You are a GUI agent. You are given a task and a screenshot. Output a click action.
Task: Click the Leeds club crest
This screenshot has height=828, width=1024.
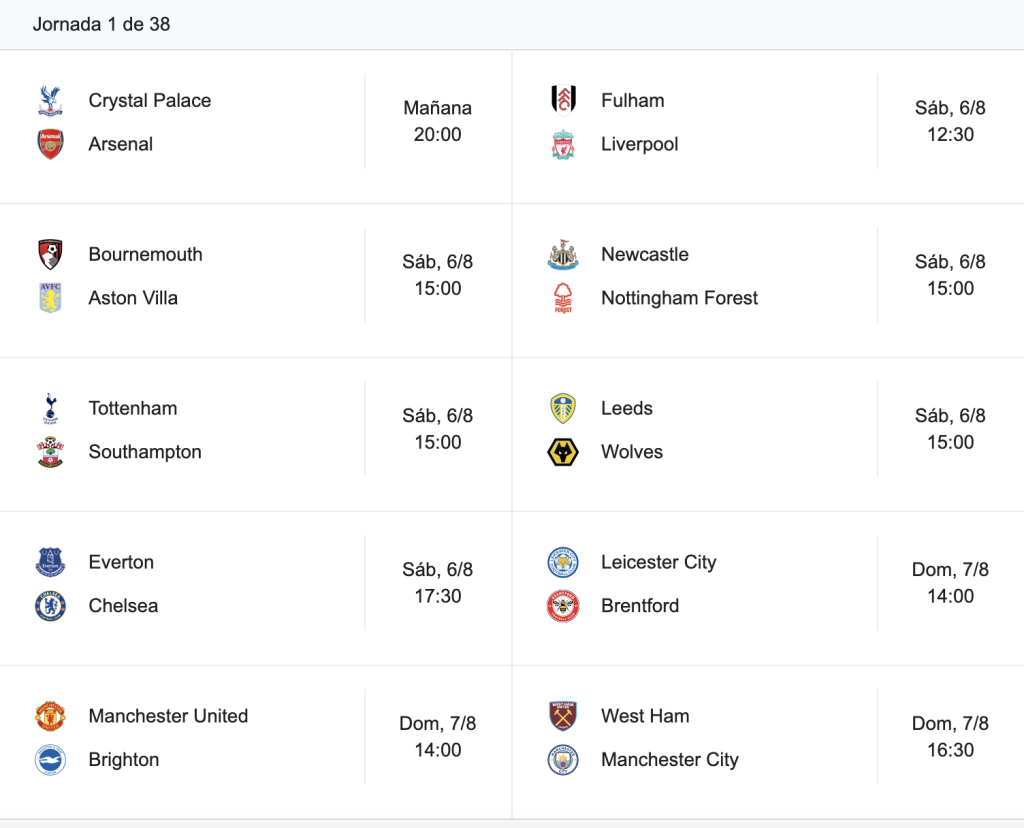[563, 408]
